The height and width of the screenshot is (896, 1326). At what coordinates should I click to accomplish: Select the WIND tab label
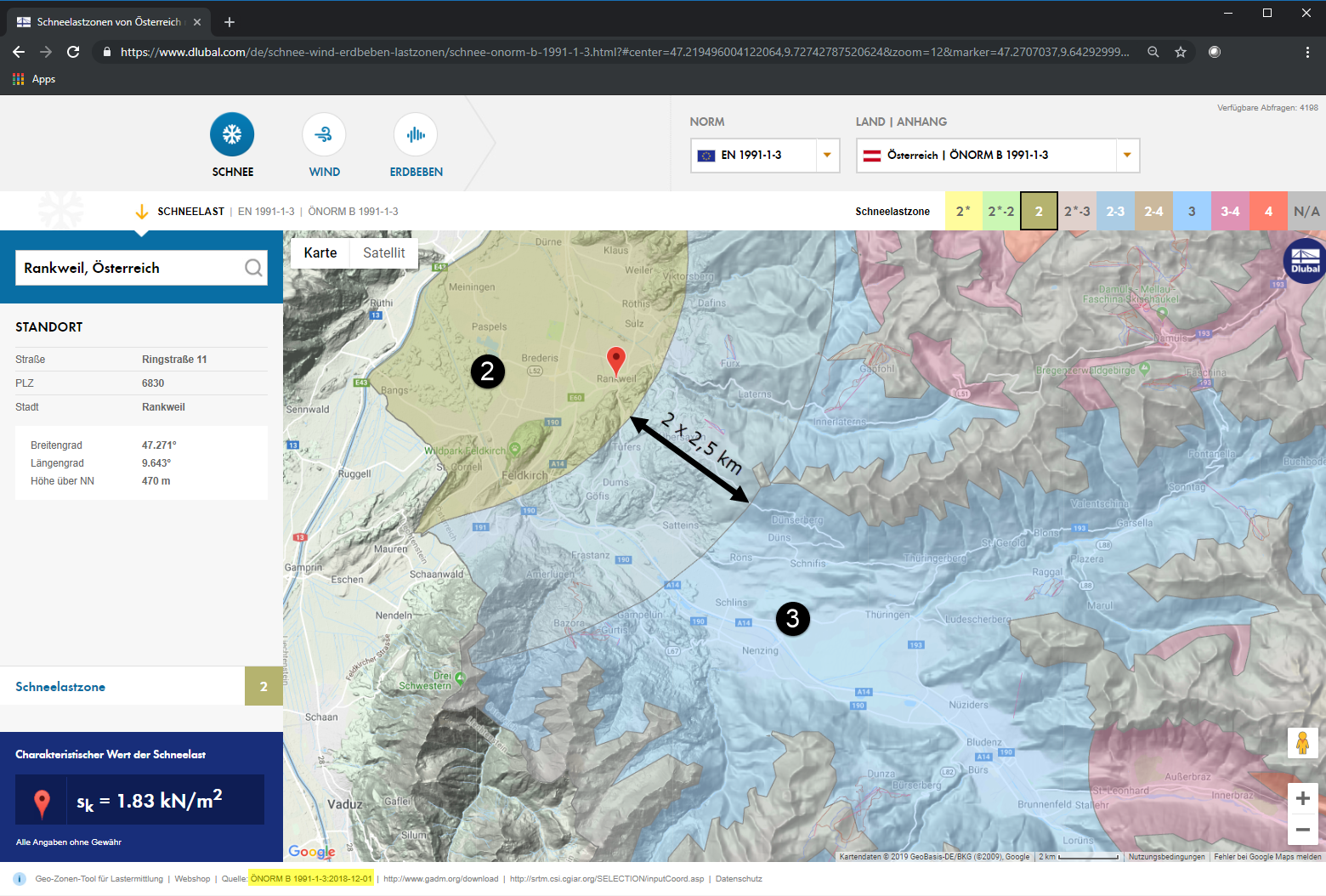tap(325, 172)
